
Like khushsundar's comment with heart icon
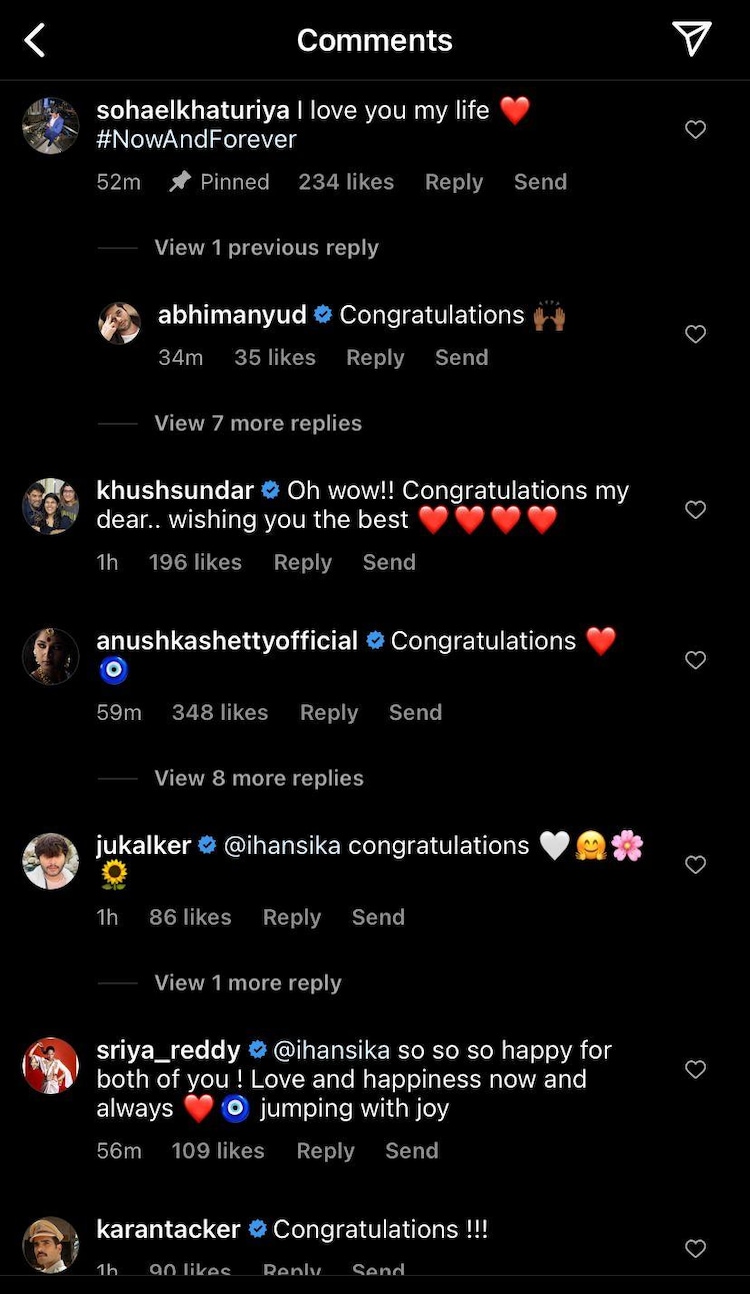(x=696, y=509)
